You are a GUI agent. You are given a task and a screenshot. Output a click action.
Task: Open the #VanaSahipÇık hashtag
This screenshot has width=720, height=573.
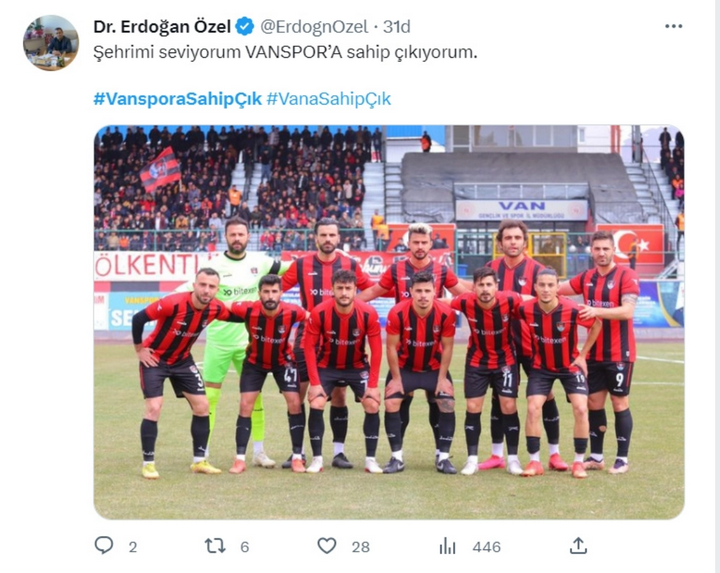329,99
